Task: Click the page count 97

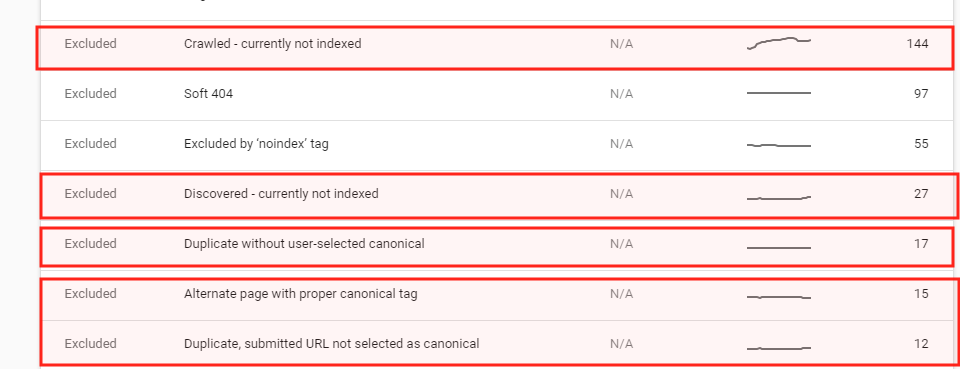Action: [921, 94]
